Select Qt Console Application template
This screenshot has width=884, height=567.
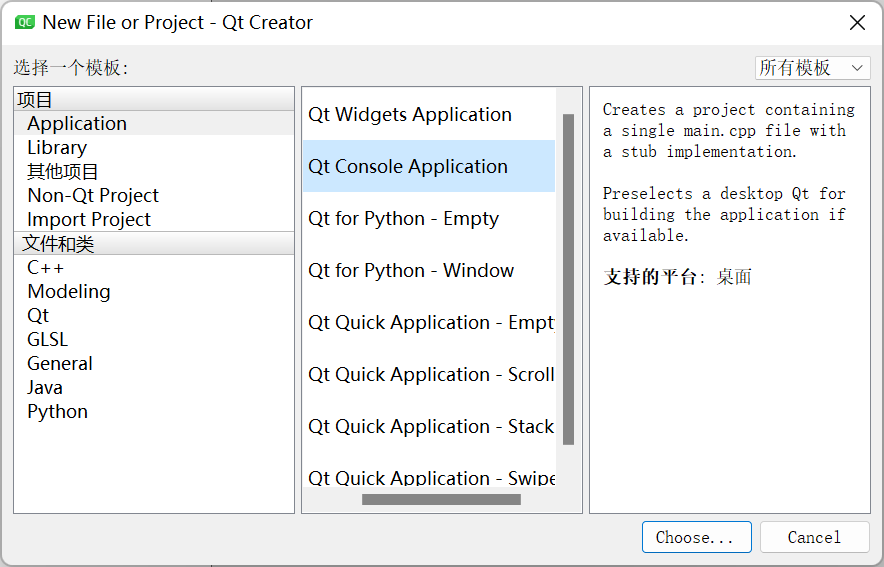point(429,166)
